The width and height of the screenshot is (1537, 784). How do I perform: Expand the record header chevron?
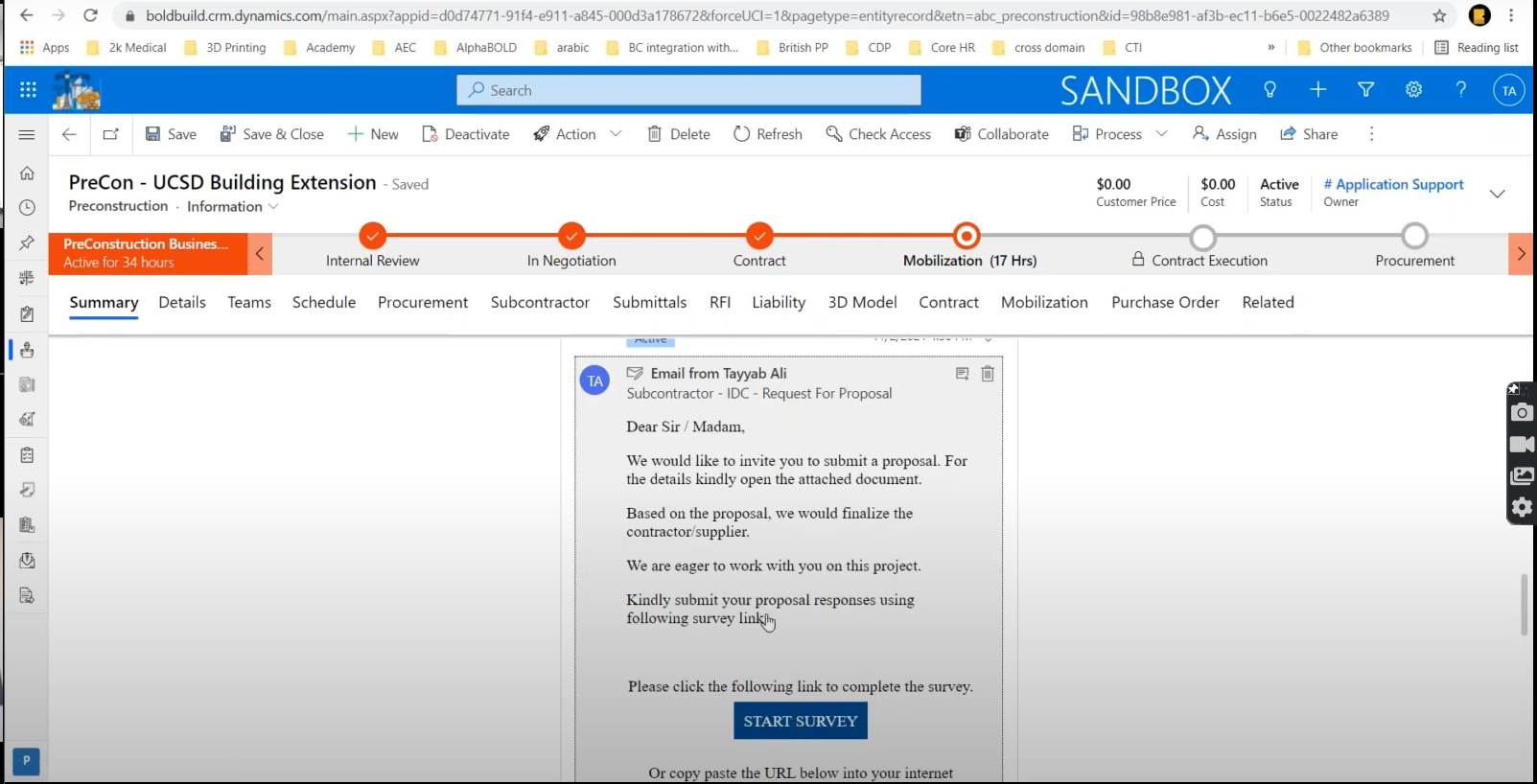tap(1497, 194)
